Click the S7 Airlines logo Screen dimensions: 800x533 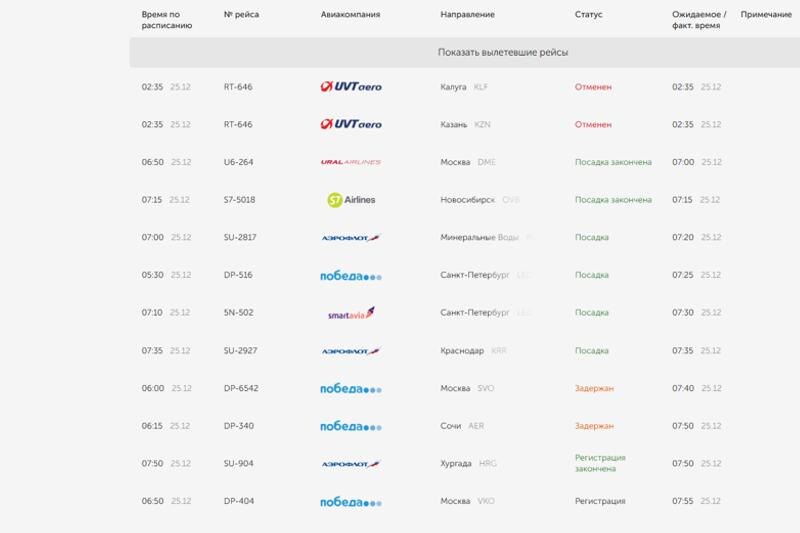point(351,200)
